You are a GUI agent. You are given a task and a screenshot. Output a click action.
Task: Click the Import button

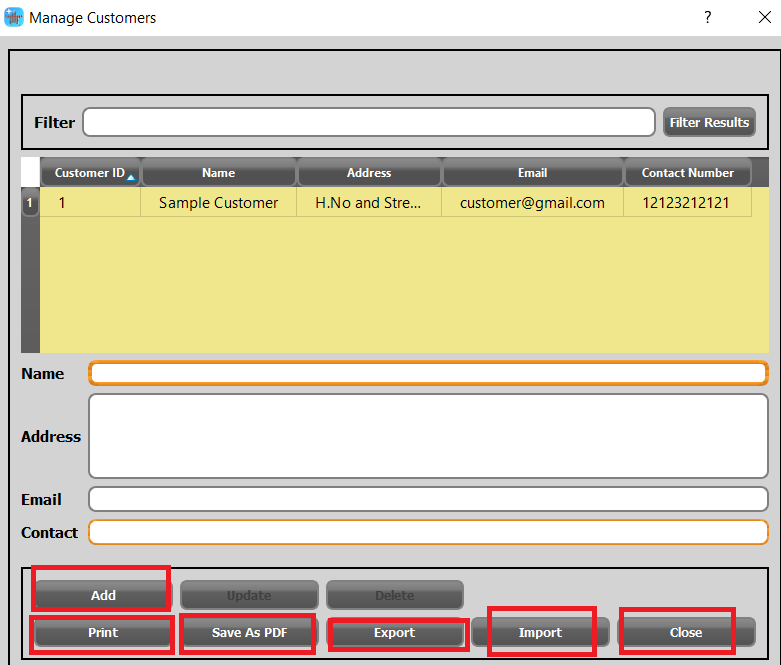point(540,632)
